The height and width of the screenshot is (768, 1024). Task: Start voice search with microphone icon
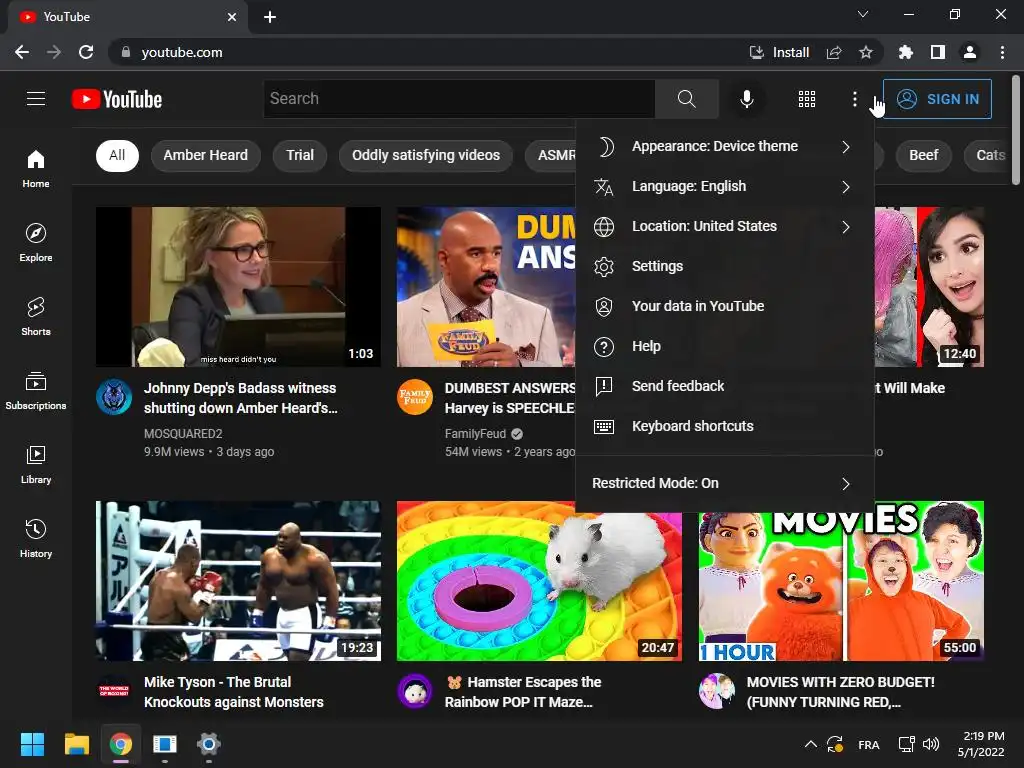coord(746,99)
